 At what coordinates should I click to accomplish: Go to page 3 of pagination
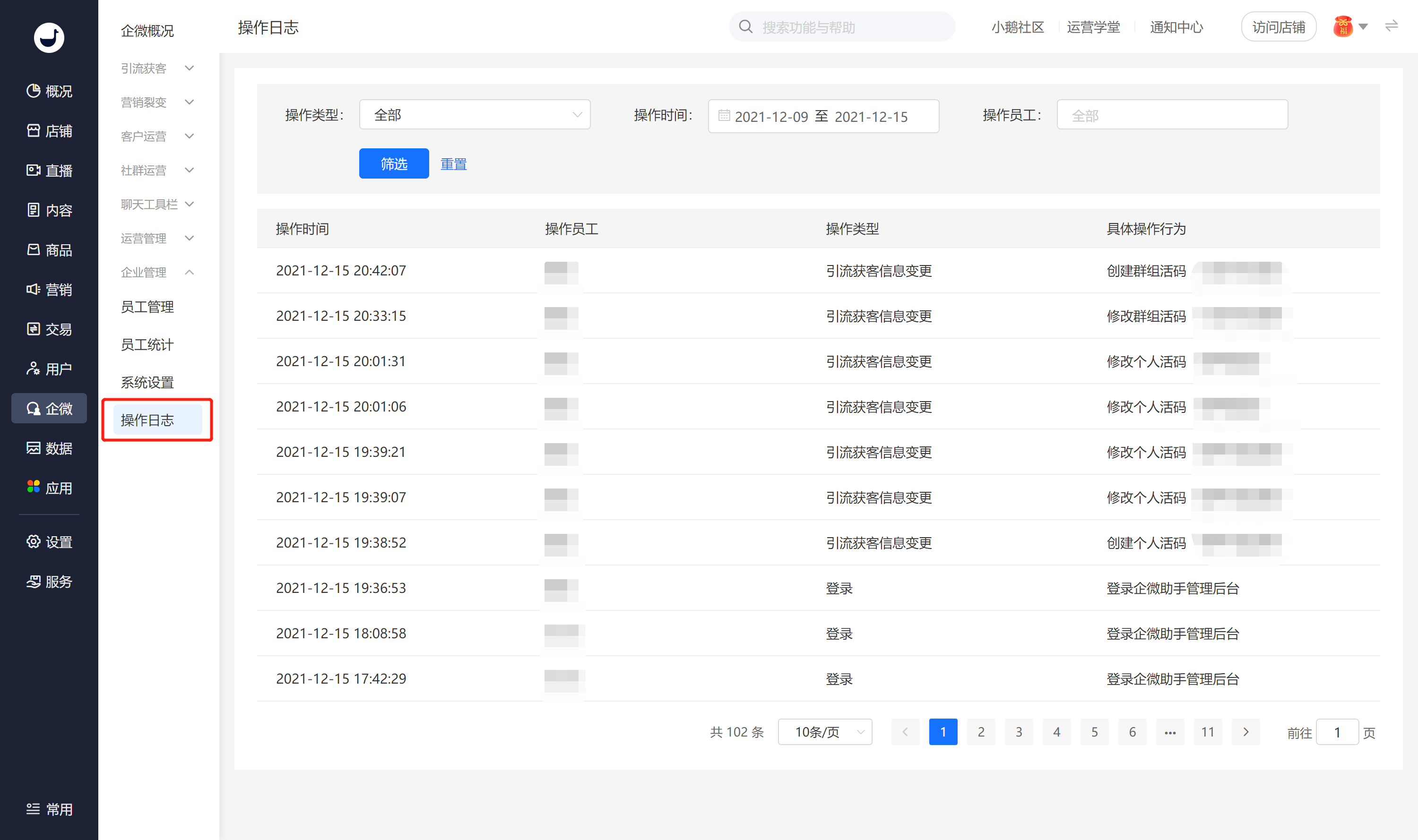[1019, 732]
